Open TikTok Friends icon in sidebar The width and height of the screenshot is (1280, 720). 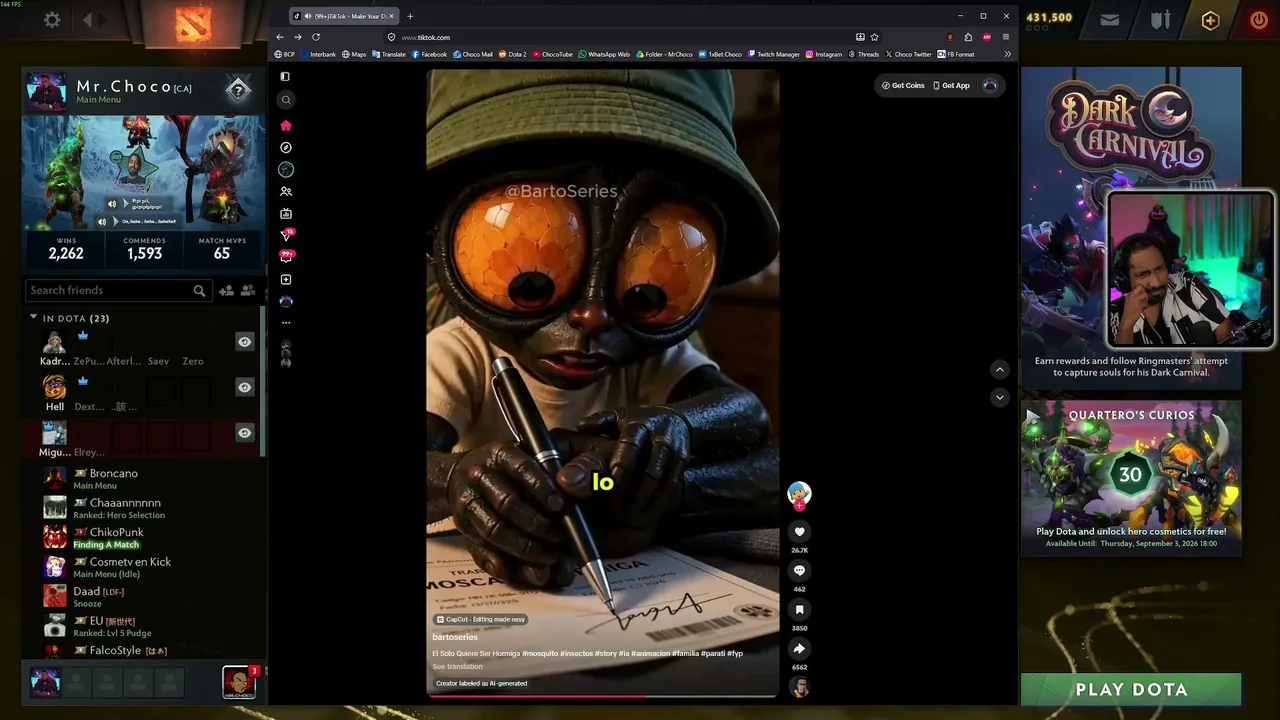286,192
